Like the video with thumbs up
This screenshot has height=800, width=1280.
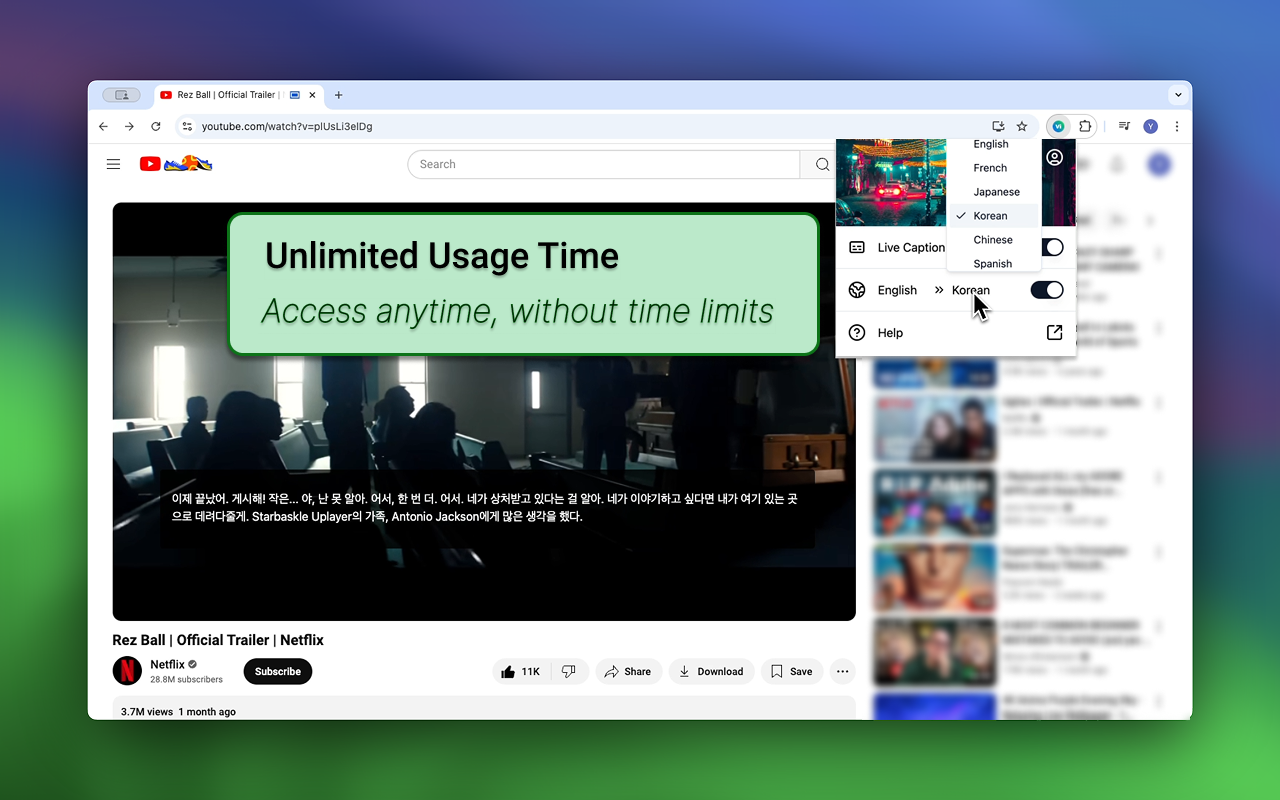pos(521,672)
